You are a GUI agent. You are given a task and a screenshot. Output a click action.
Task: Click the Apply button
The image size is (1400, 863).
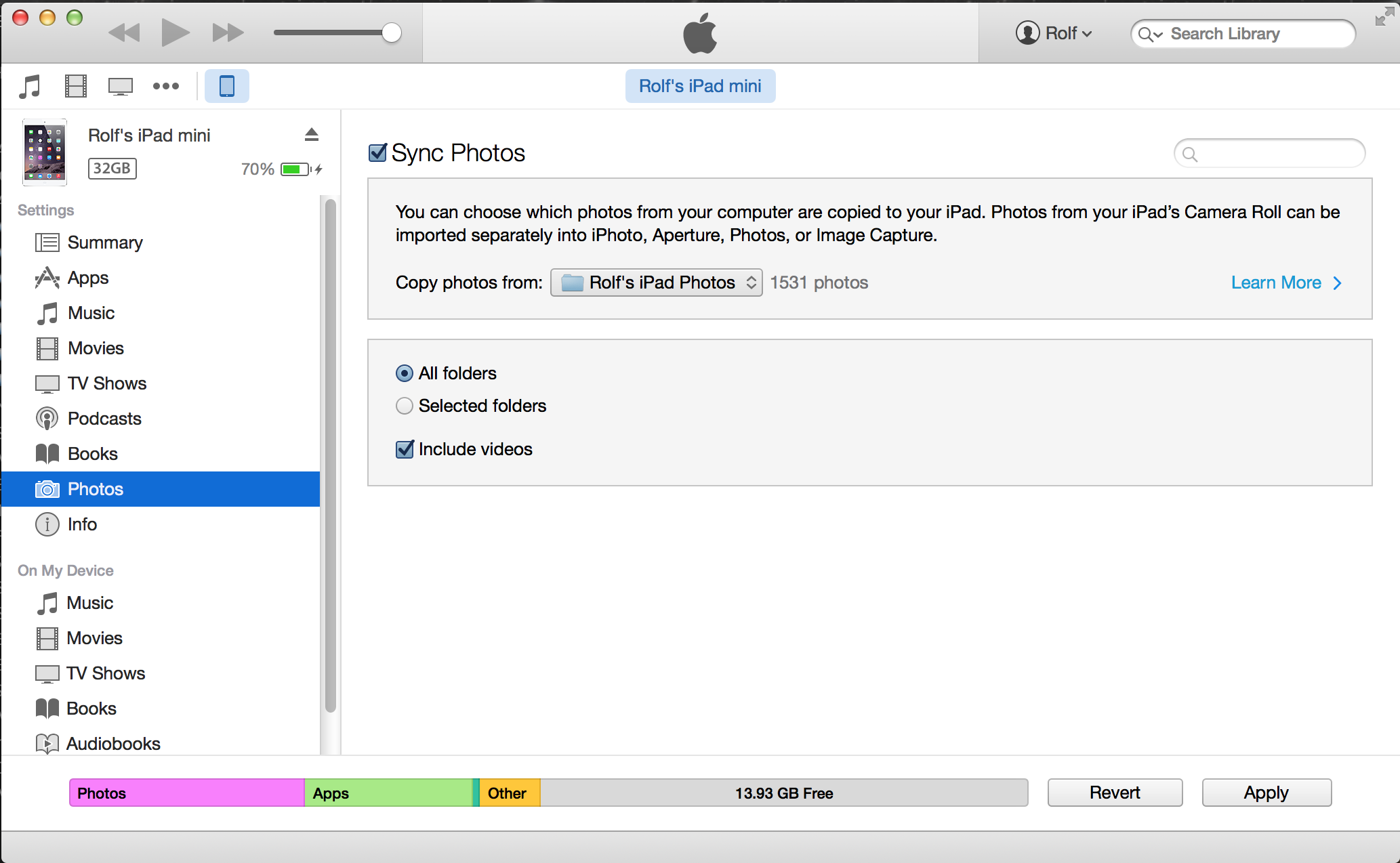[x=1266, y=793]
